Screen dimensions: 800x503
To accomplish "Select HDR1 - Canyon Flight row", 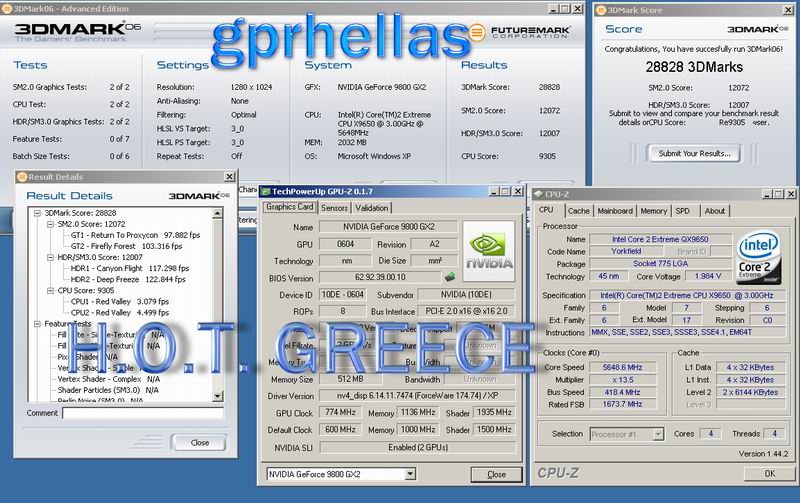I will pos(130,268).
